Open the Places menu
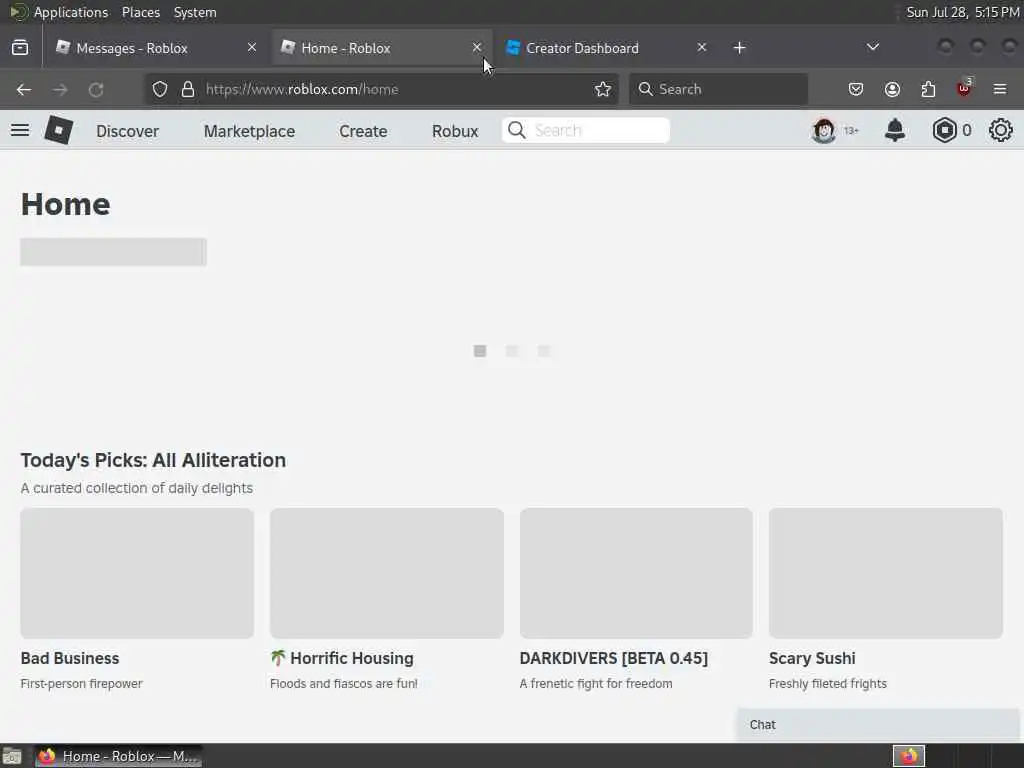 click(141, 12)
